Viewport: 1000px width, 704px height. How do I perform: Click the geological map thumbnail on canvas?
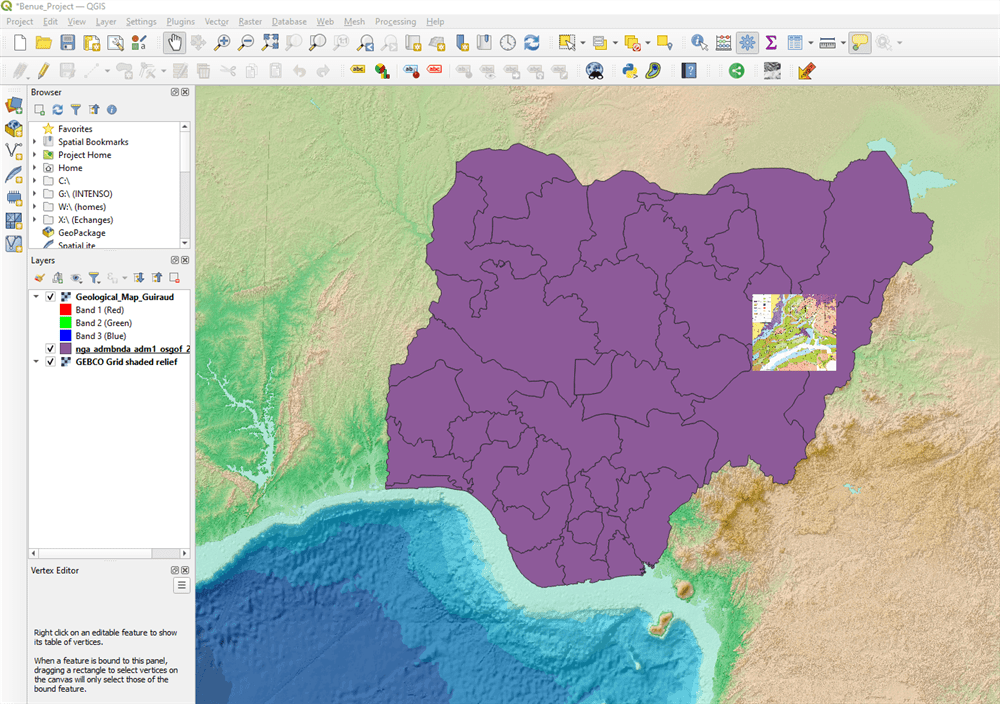point(793,332)
